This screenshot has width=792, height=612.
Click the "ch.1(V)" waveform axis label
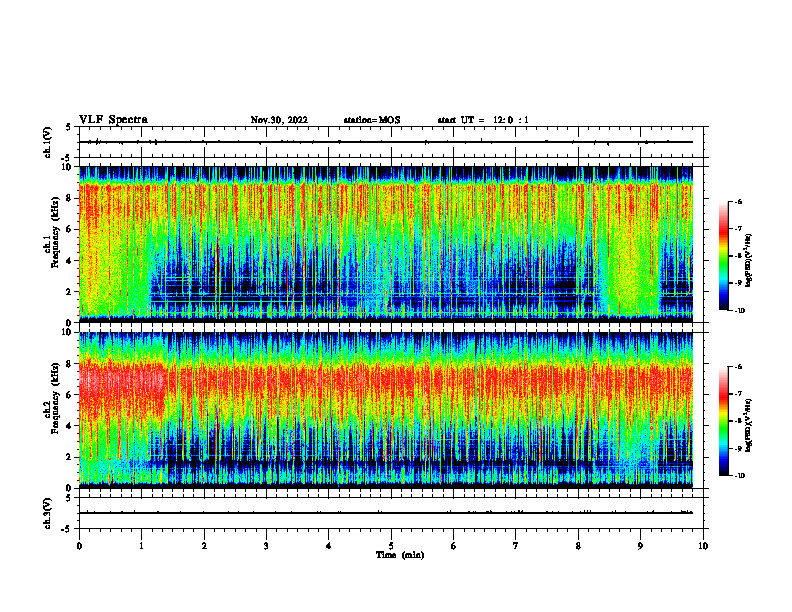pos(48,142)
